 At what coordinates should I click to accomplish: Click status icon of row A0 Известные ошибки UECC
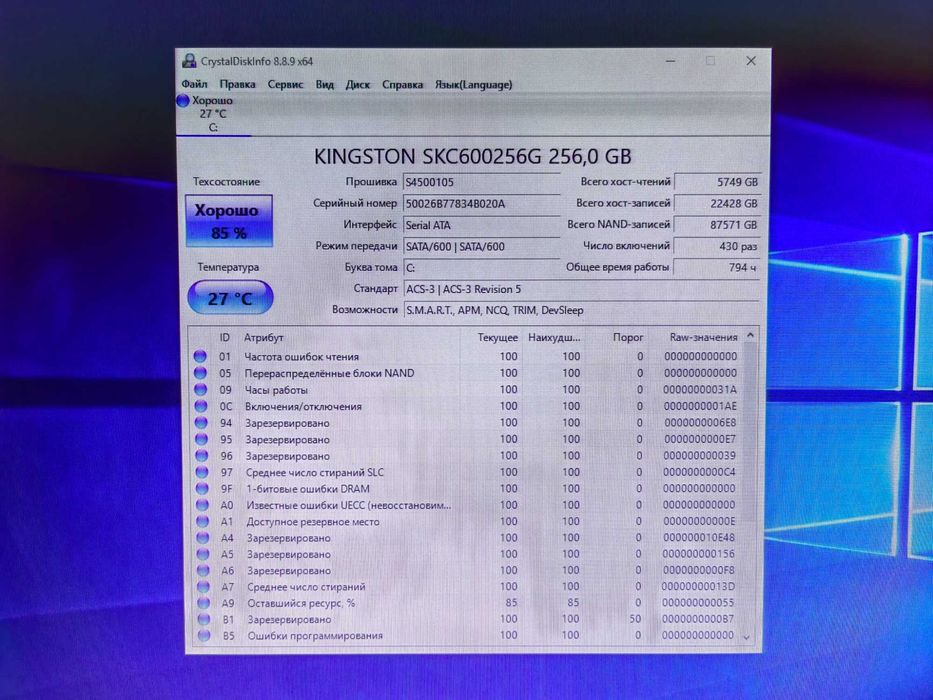pyautogui.click(x=202, y=505)
